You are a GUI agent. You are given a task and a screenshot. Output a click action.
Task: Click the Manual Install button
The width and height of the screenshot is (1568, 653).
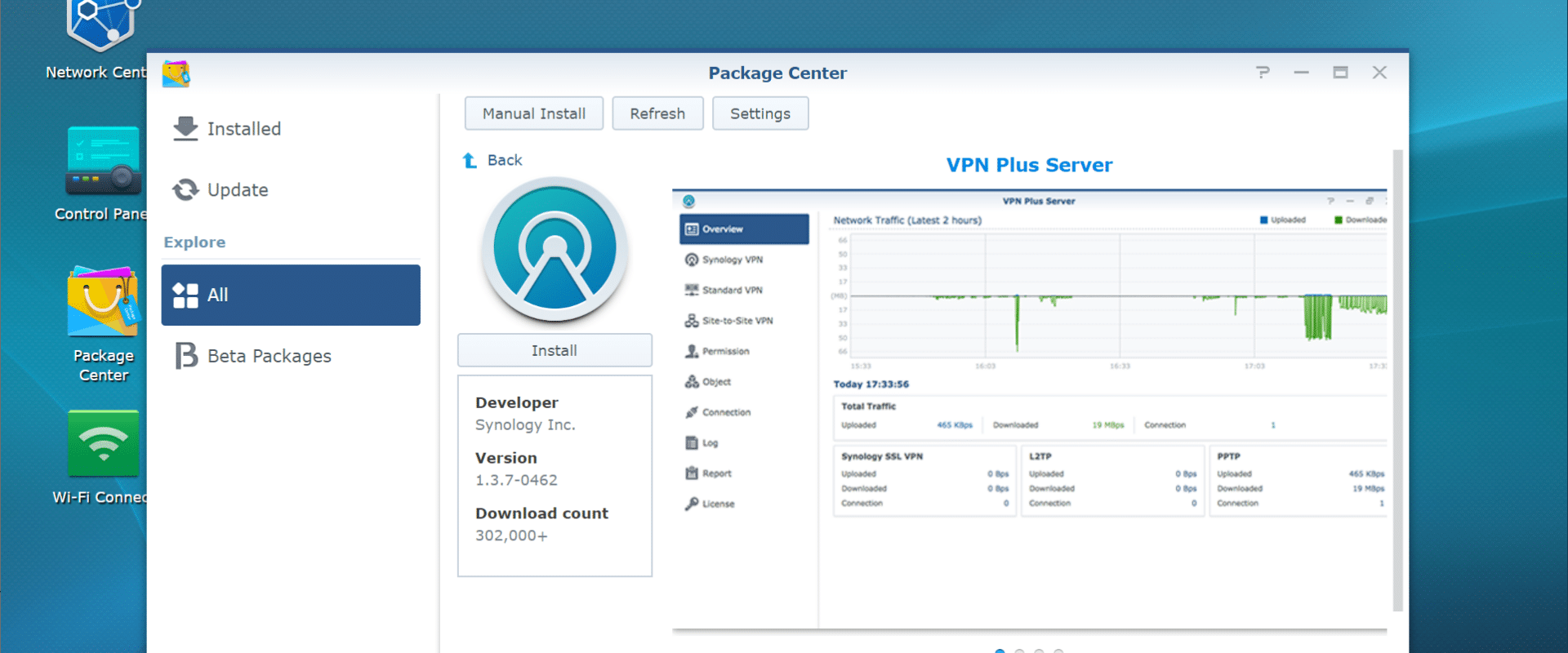coord(534,113)
